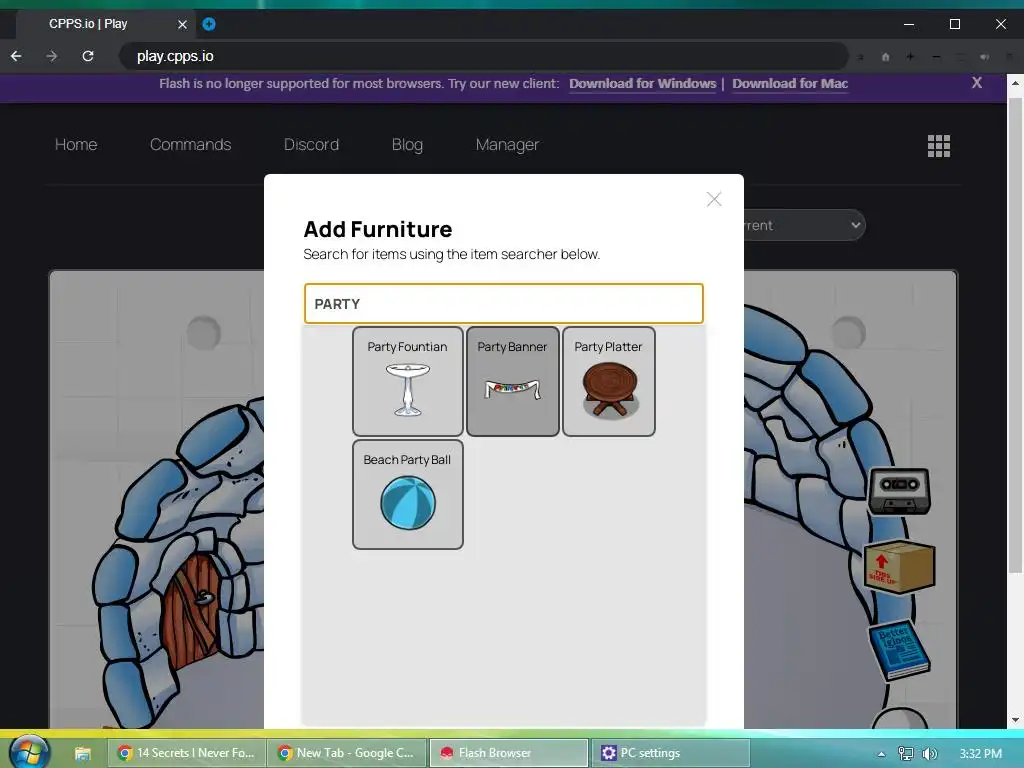Open the Better Igloos catalog book
The width and height of the screenshot is (1024, 768).
pos(899,650)
